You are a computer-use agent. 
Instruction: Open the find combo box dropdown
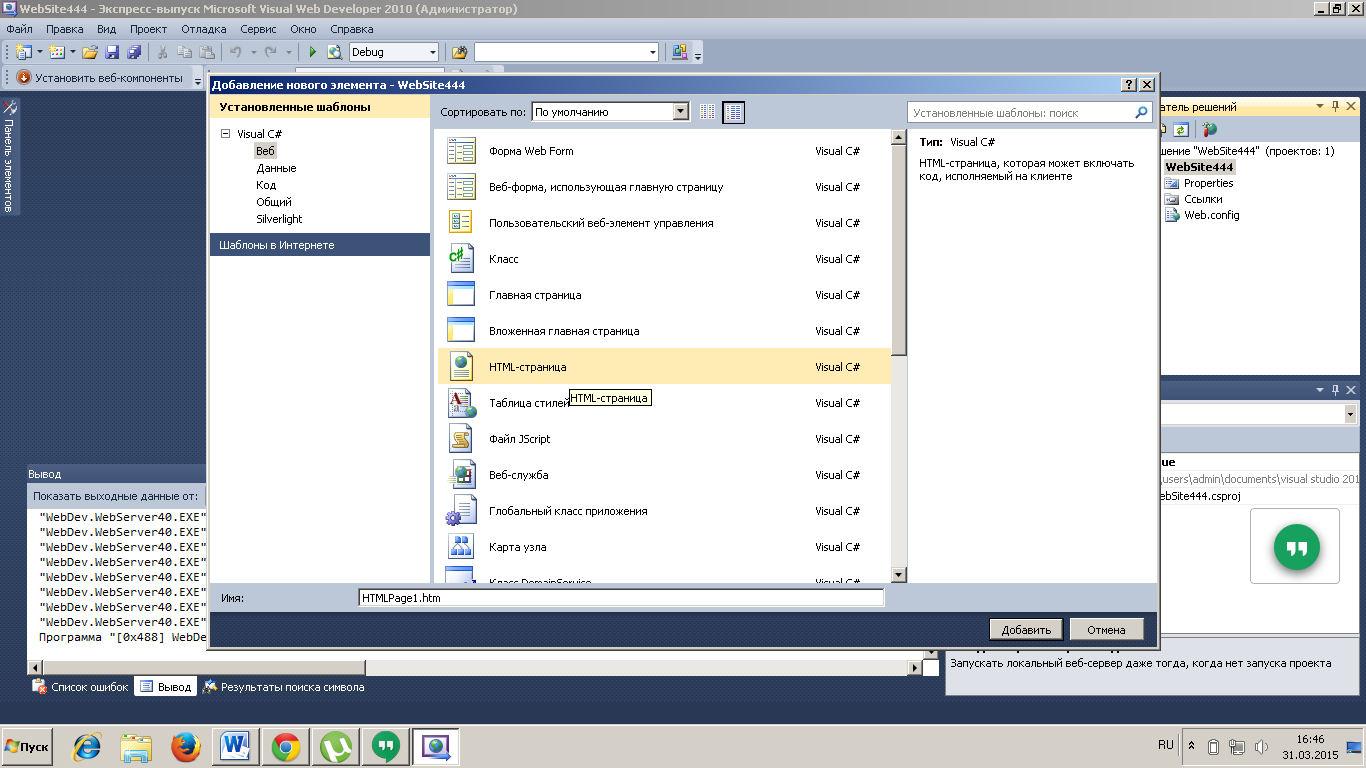653,52
